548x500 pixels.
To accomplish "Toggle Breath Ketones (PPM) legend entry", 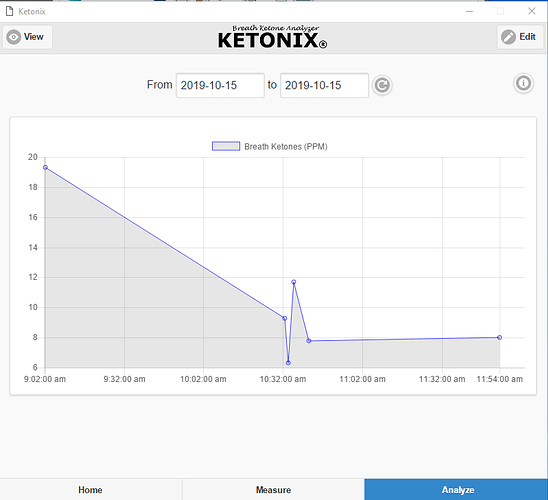I will coord(269,146).
